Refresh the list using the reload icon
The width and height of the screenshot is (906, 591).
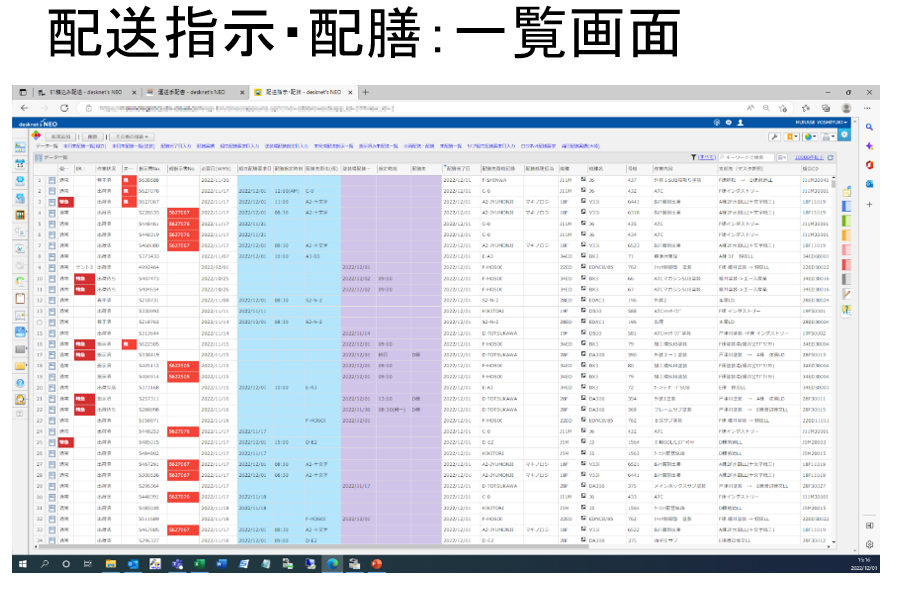(831, 156)
